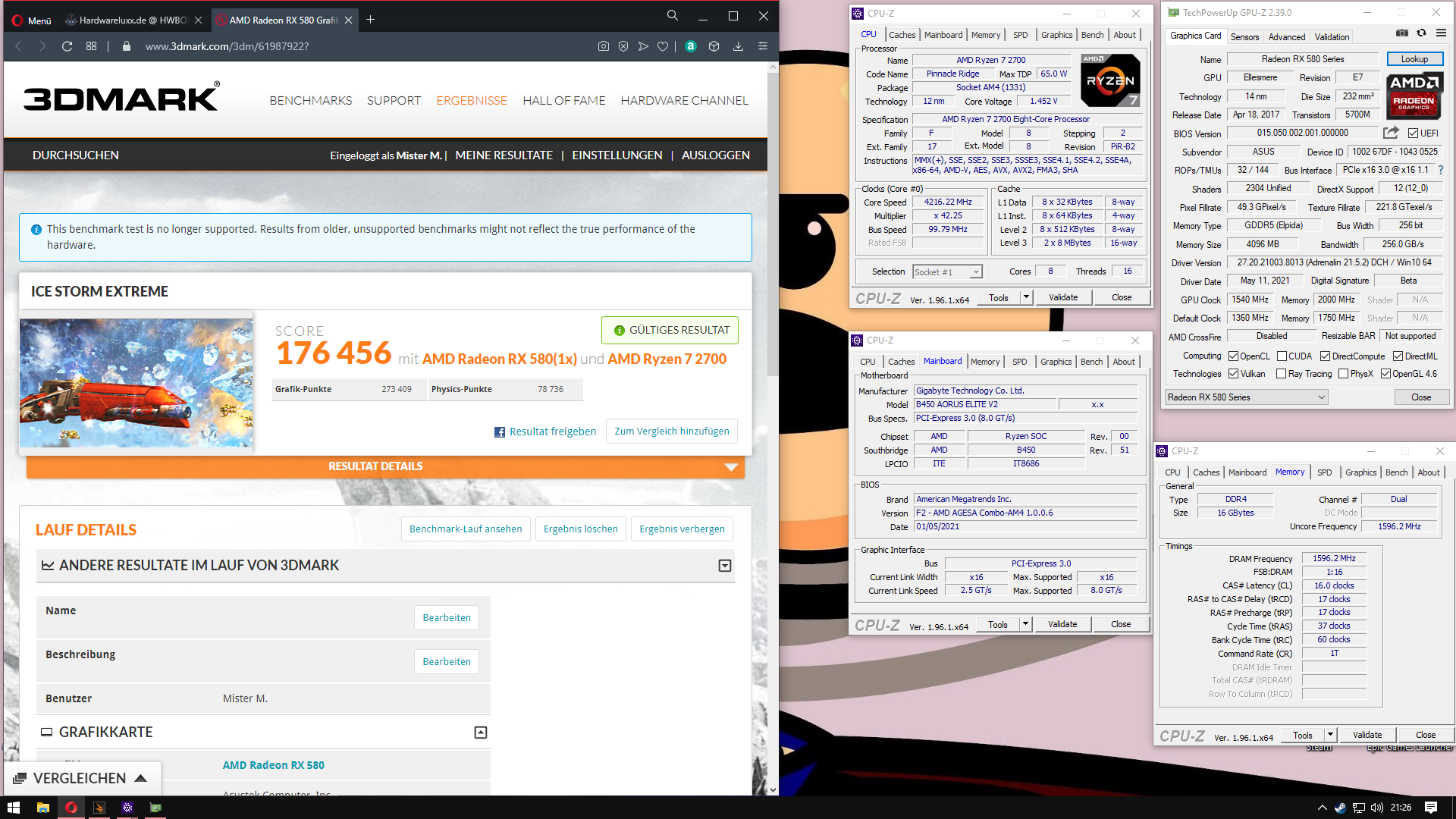The height and width of the screenshot is (819, 1456).
Task: Click the GPU-Z screenshot camera icon
Action: [1402, 33]
